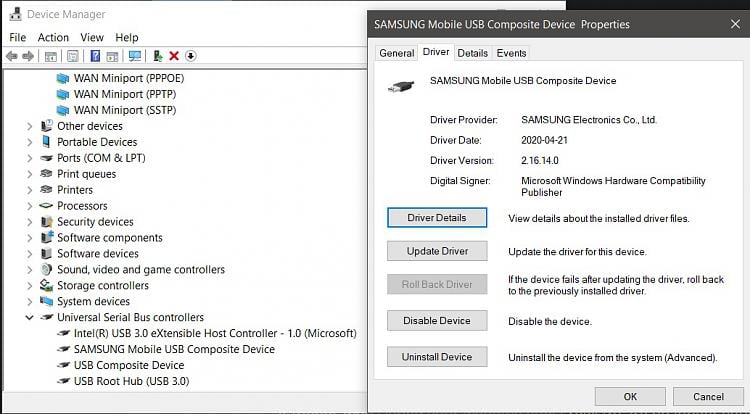Click the Ports (COM & LPT) icon
Viewport: 750px width, 414px height.
[x=46, y=158]
